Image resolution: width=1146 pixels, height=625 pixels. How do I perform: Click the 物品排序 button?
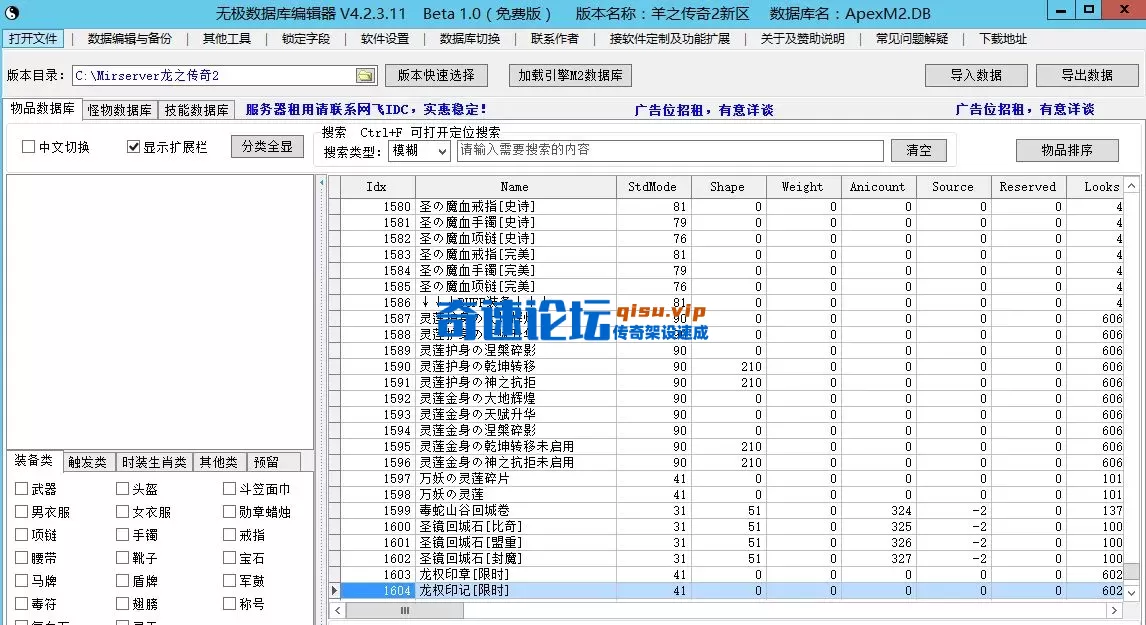click(1066, 150)
